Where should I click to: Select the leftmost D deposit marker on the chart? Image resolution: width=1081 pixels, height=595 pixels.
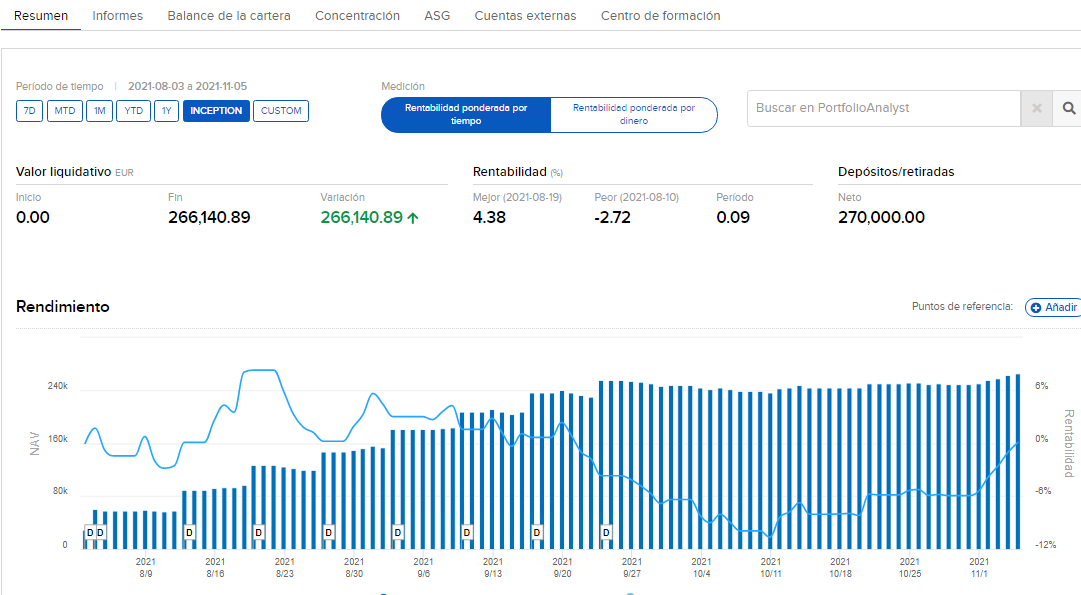89,533
